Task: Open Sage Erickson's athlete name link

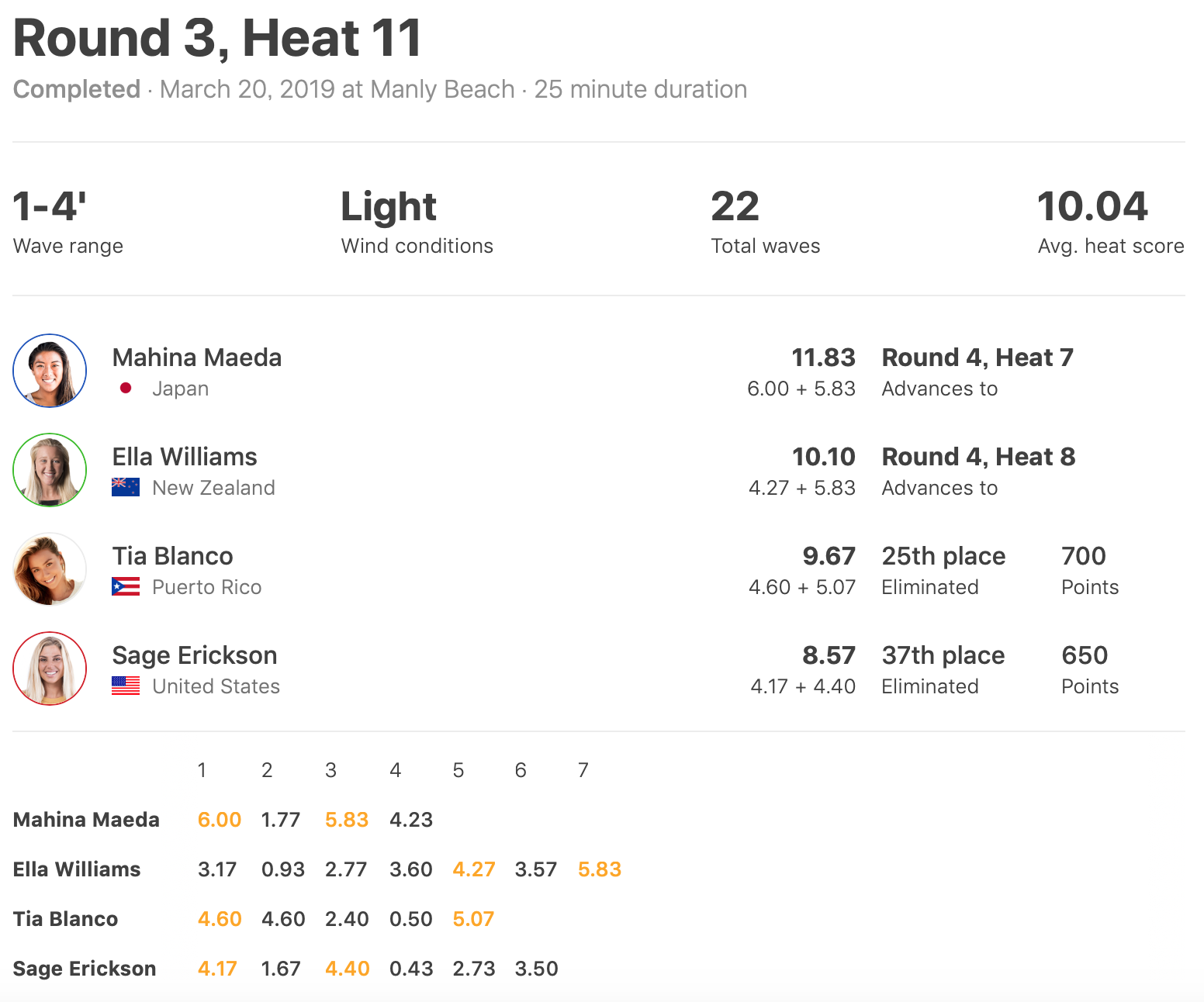Action: click(195, 655)
